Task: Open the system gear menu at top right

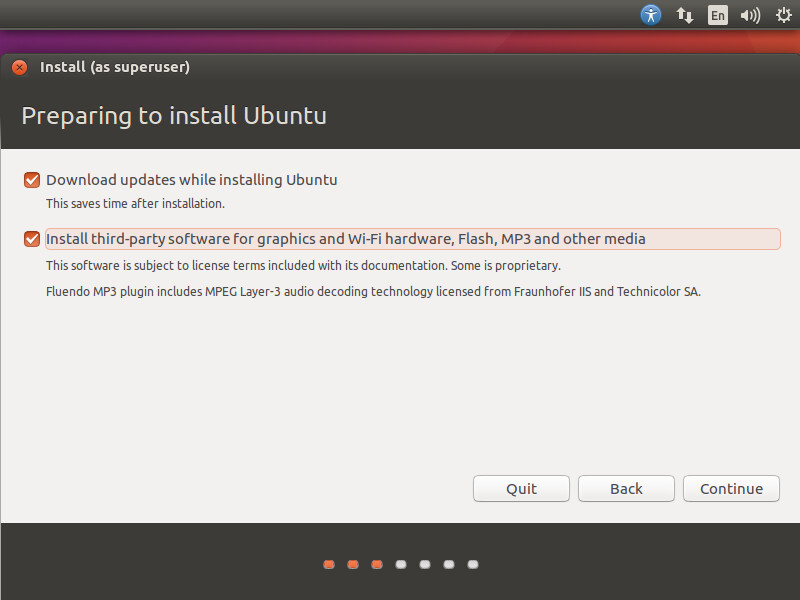Action: pyautogui.click(x=783, y=15)
